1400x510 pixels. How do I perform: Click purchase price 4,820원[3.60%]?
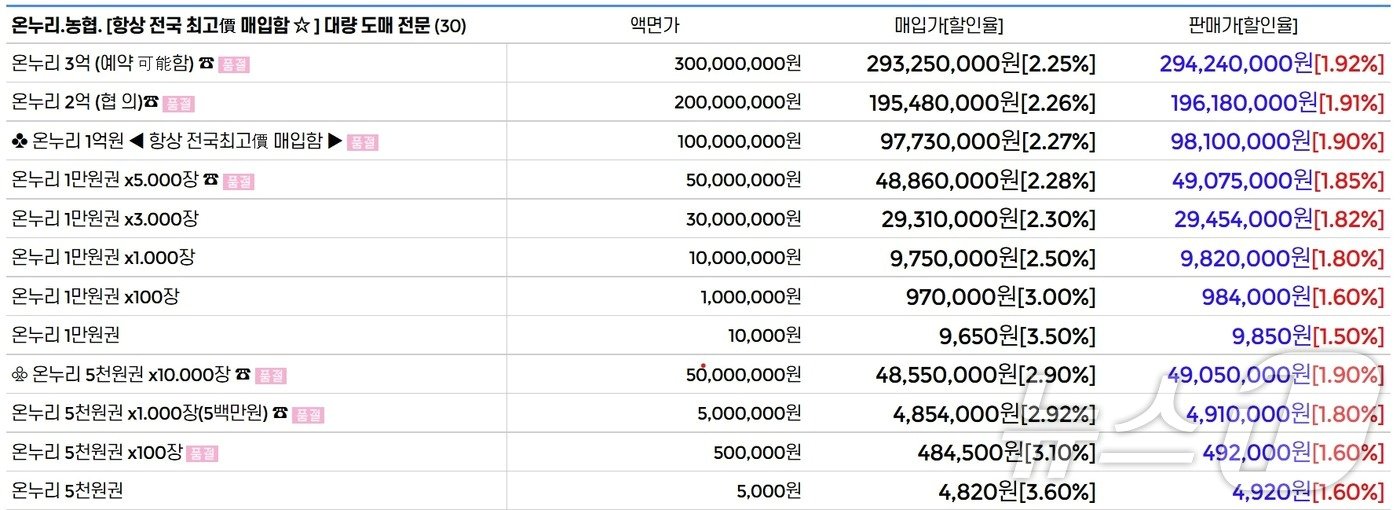coord(1017,492)
